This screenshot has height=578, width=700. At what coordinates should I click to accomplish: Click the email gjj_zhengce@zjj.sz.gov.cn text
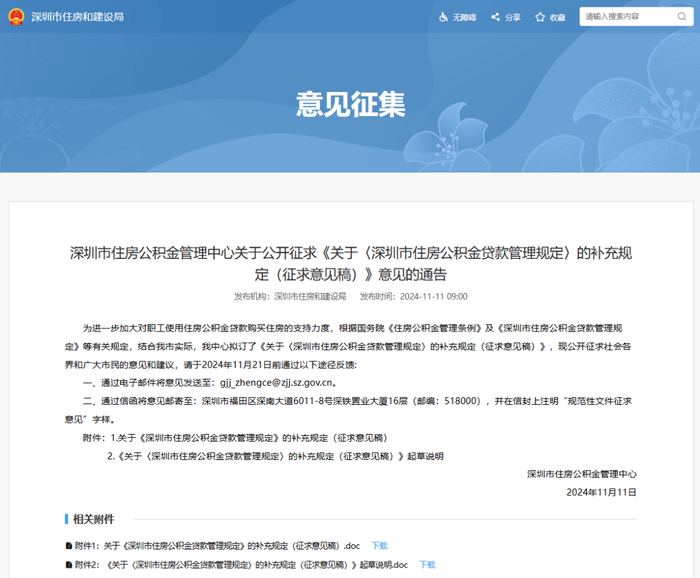pyautogui.click(x=276, y=383)
